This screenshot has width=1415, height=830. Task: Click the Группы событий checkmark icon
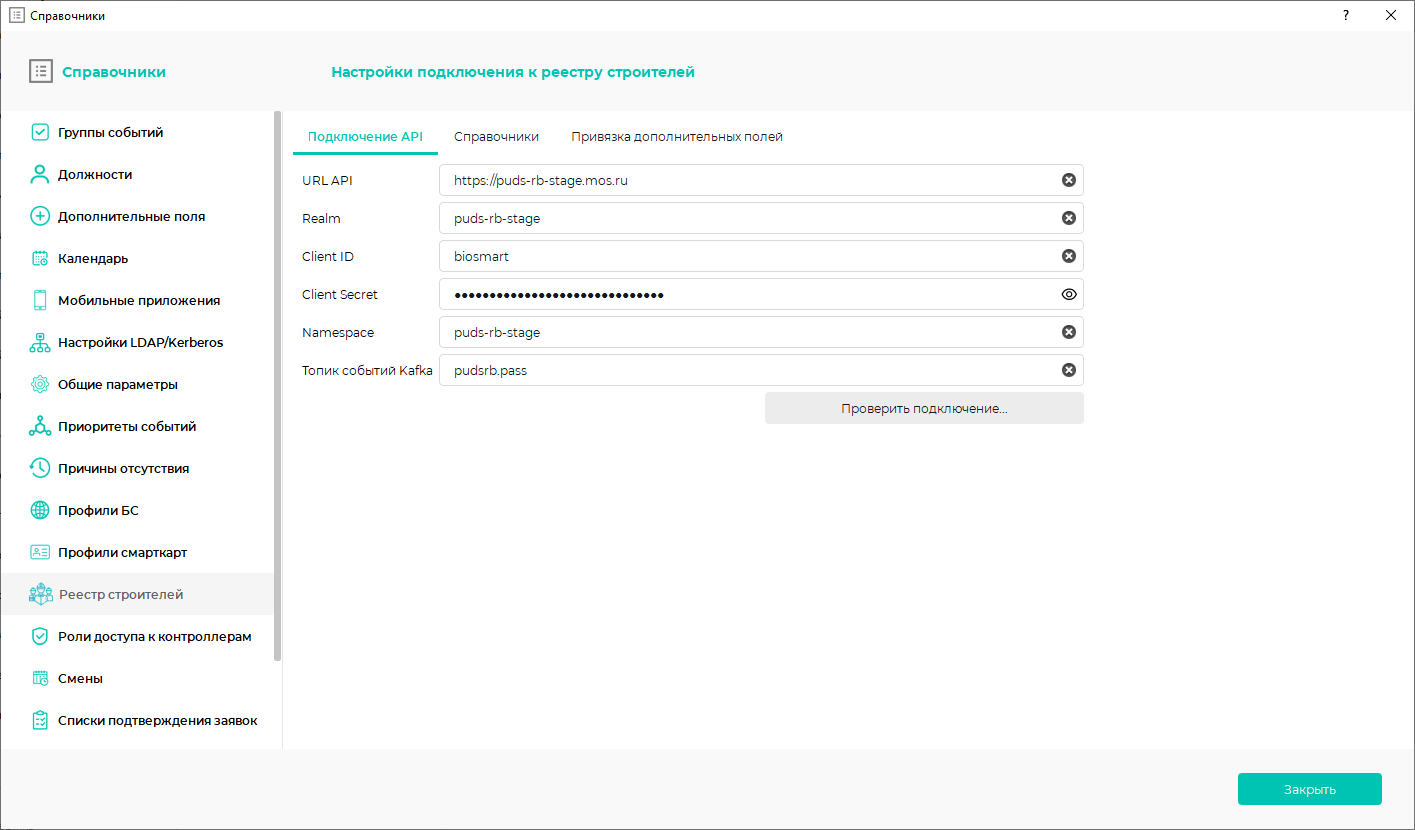coord(40,132)
